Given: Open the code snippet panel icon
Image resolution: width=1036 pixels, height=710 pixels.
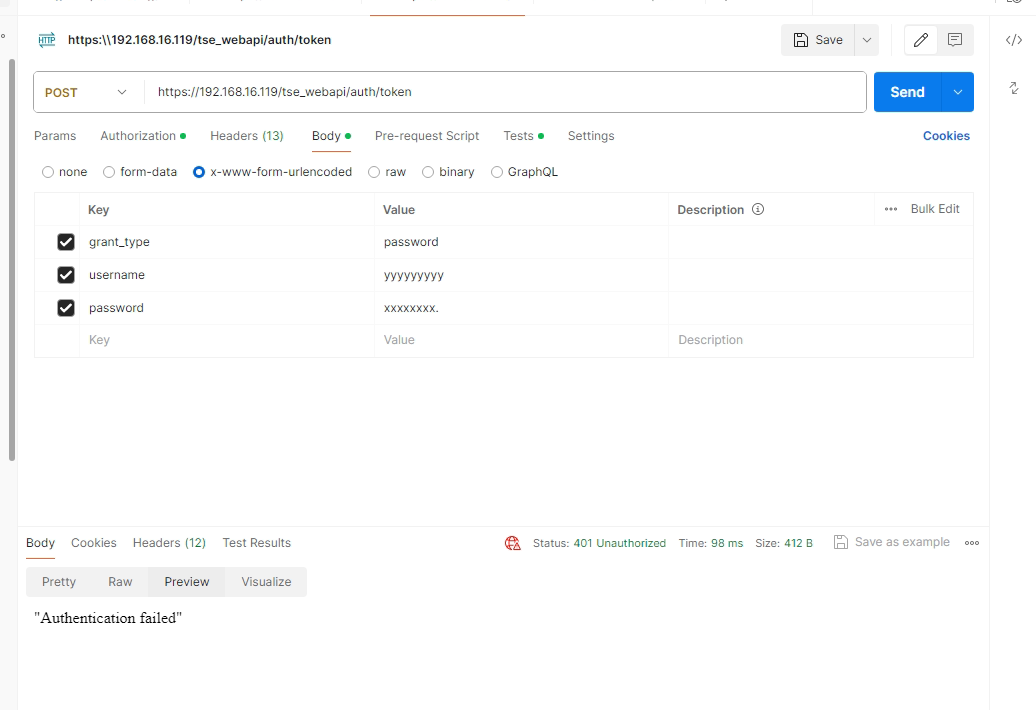Looking at the screenshot, I should [x=1013, y=40].
